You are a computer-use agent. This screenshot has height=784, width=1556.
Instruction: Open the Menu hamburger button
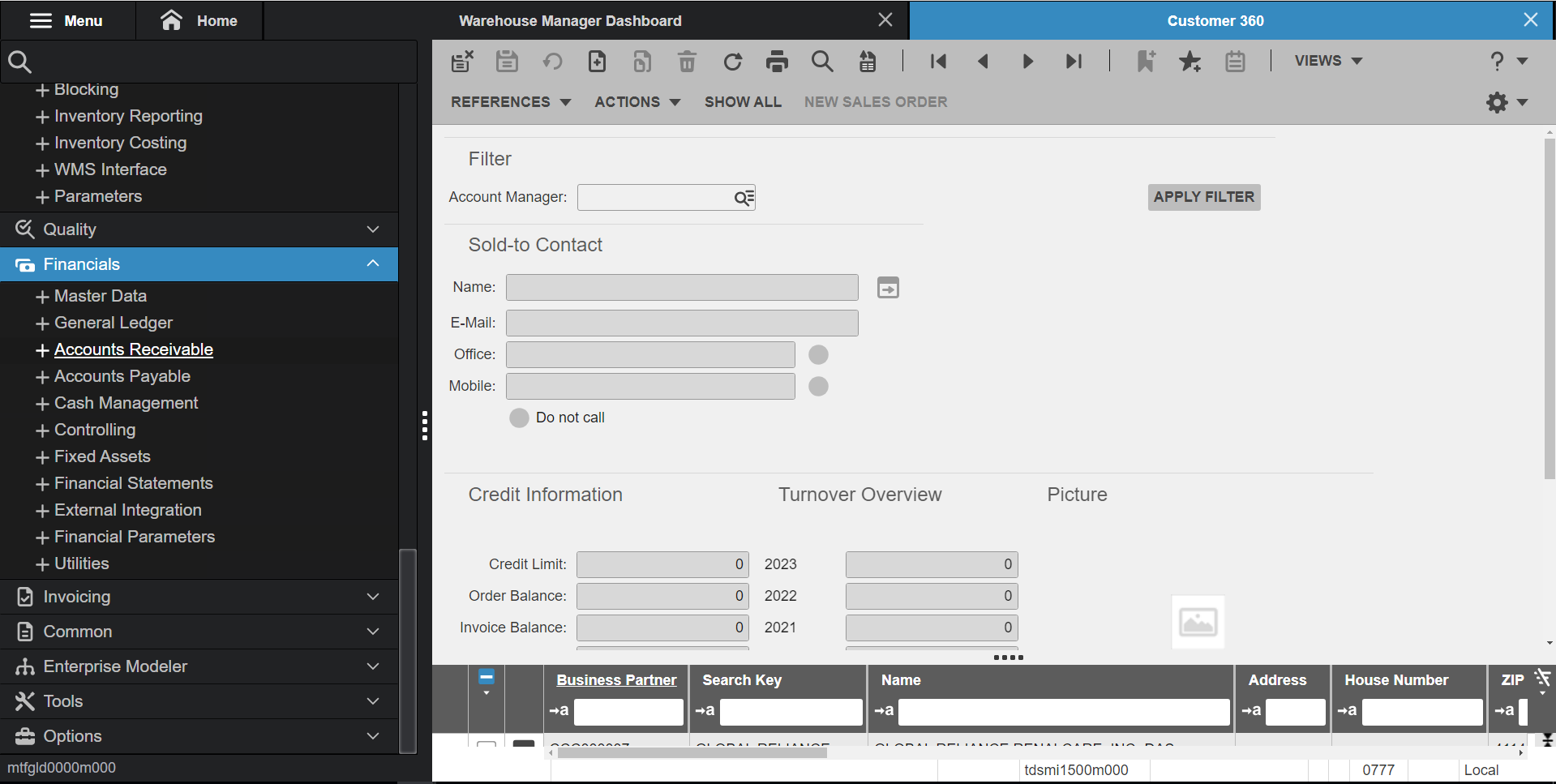[x=66, y=20]
